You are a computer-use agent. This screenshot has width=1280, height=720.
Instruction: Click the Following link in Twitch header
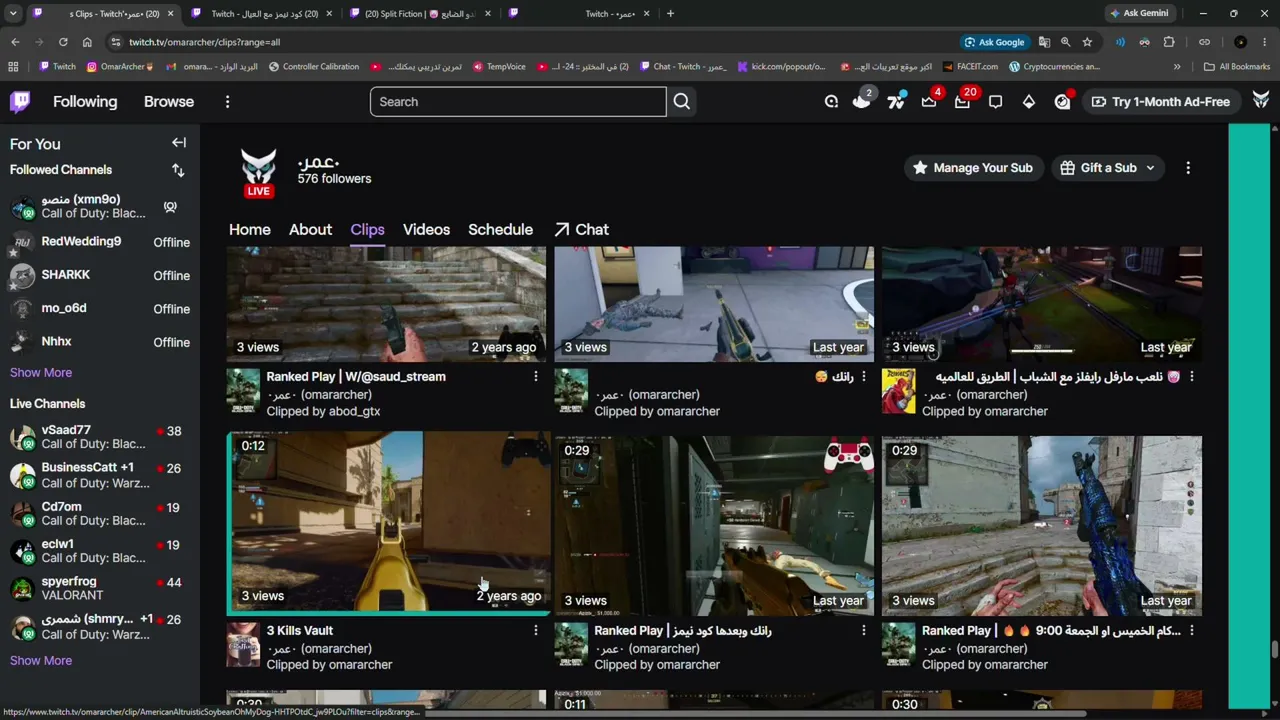85,101
